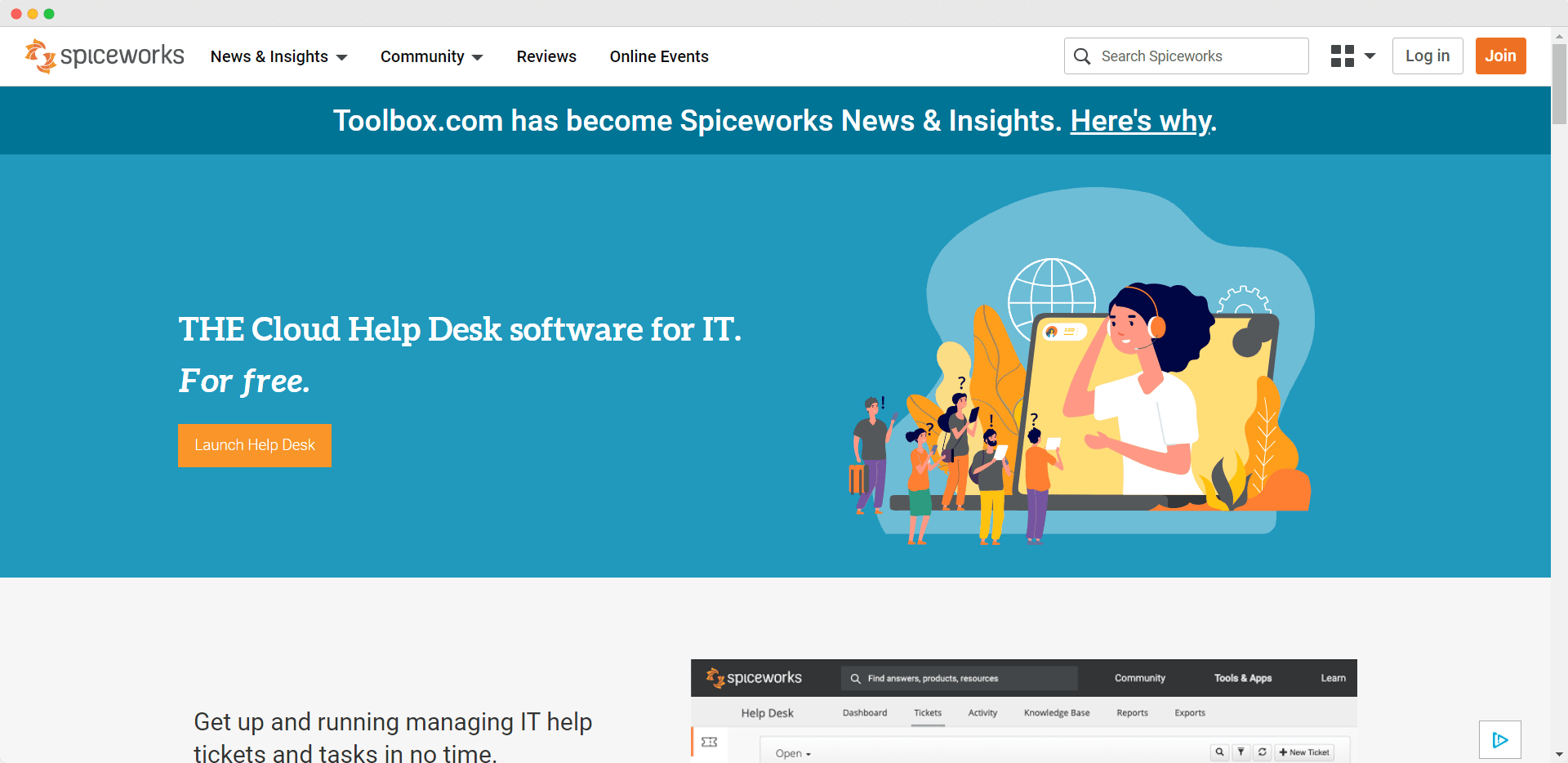Click Learn in the preview header

1333,678
